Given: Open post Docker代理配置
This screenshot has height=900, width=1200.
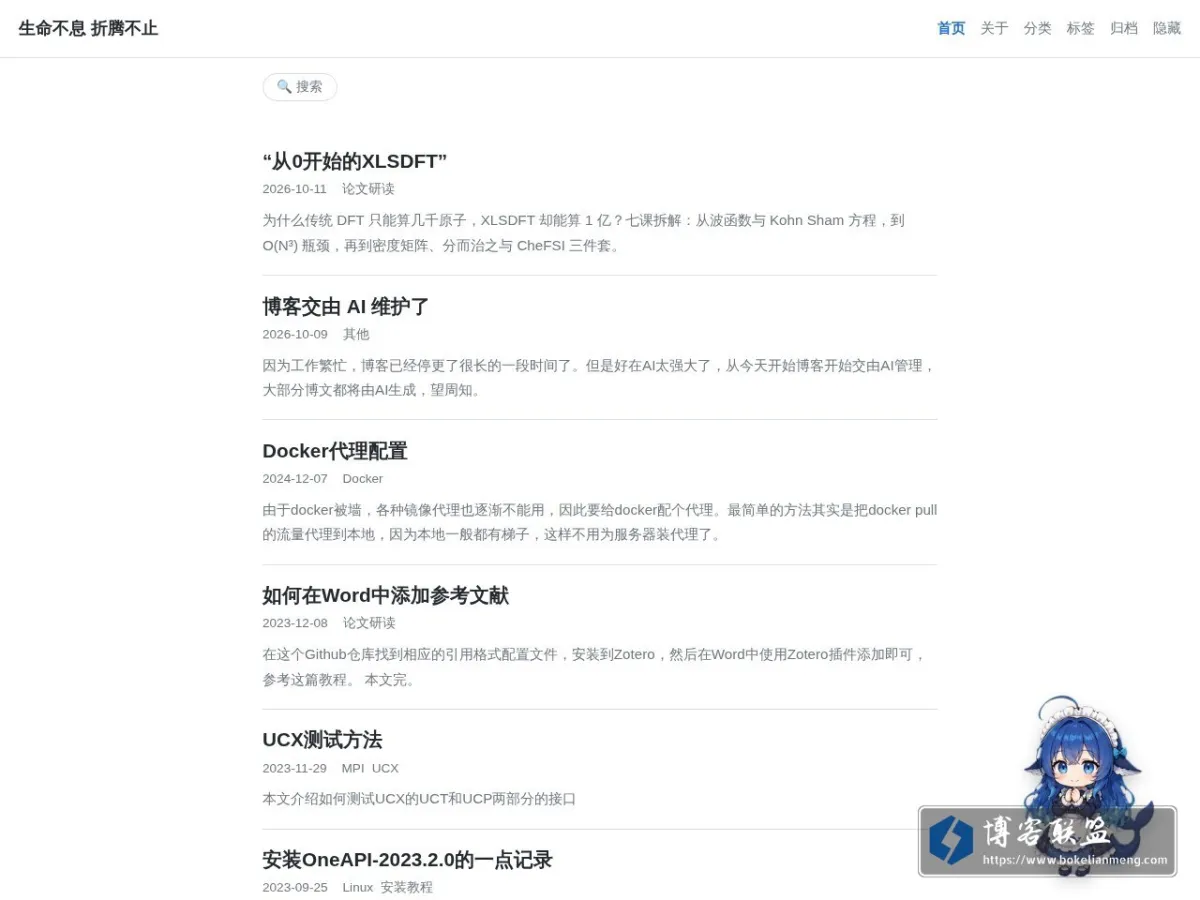Looking at the screenshot, I should point(335,451).
